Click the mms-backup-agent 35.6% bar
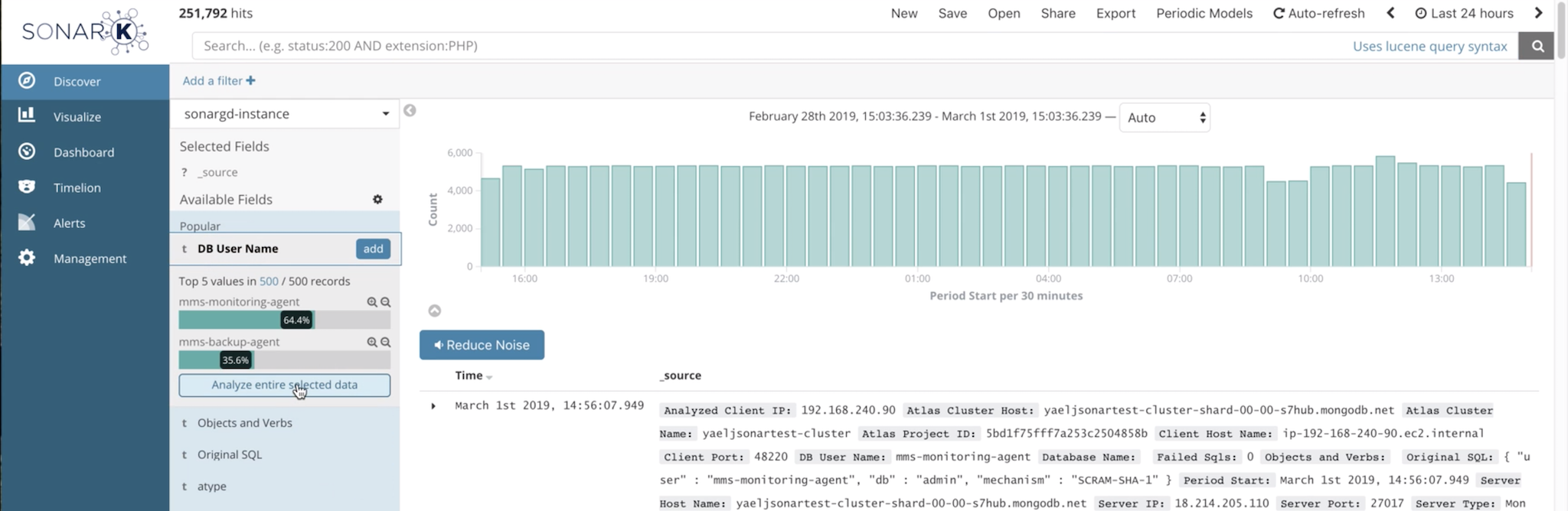 click(x=284, y=360)
